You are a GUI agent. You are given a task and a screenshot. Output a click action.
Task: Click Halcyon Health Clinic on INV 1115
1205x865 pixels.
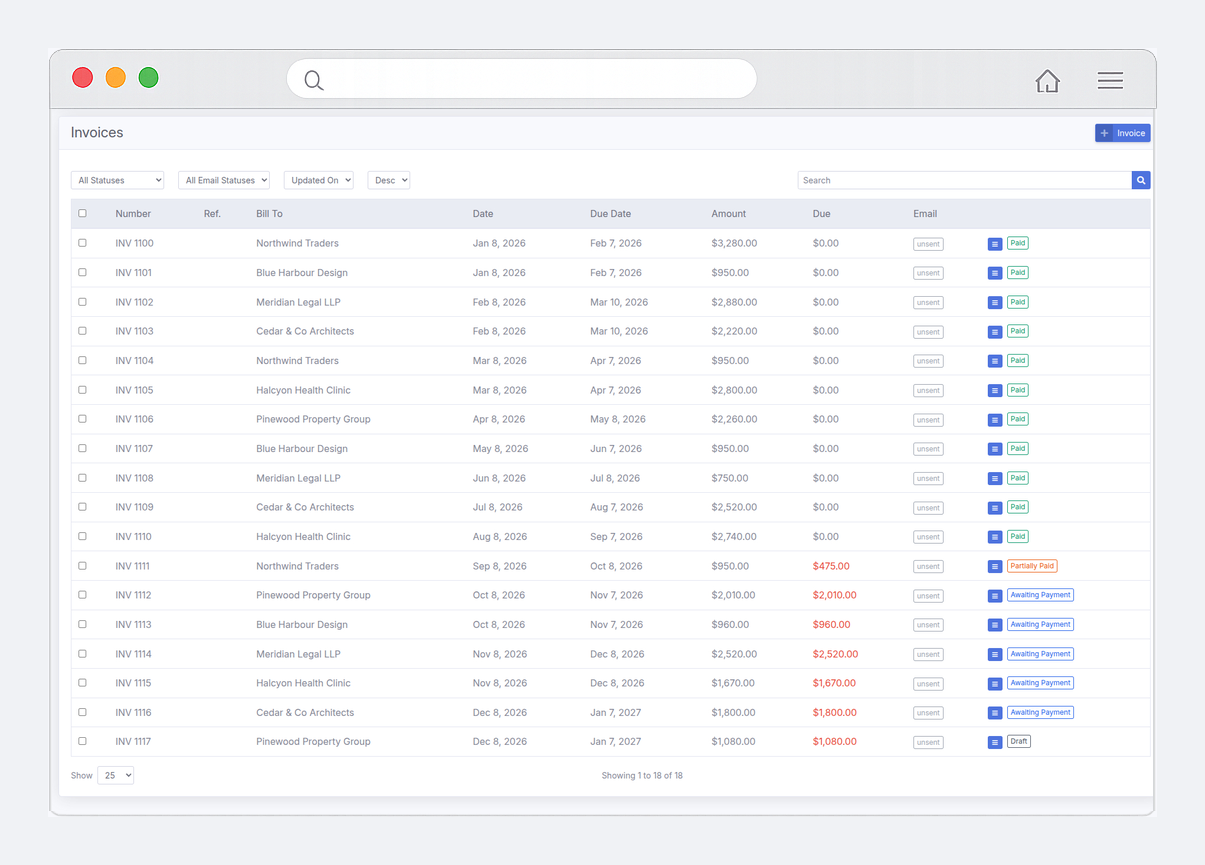(x=303, y=683)
